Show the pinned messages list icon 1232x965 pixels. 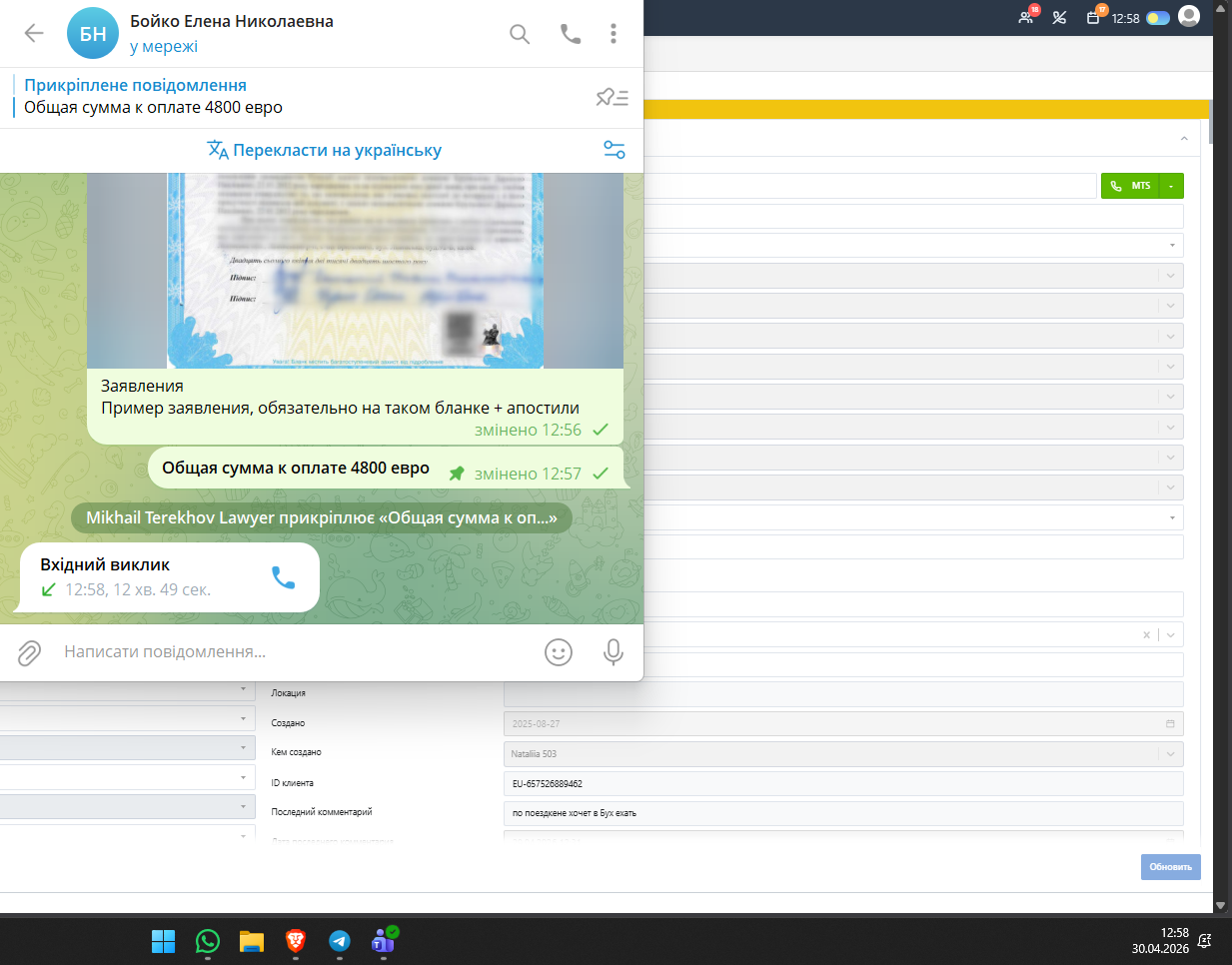pyautogui.click(x=612, y=97)
